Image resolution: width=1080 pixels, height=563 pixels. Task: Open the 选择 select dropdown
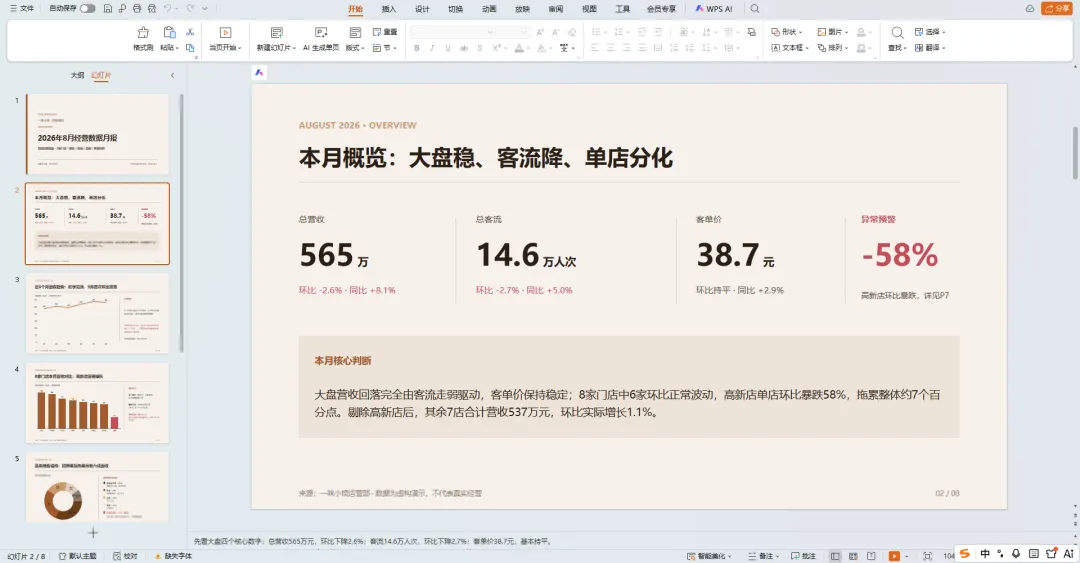[930, 32]
